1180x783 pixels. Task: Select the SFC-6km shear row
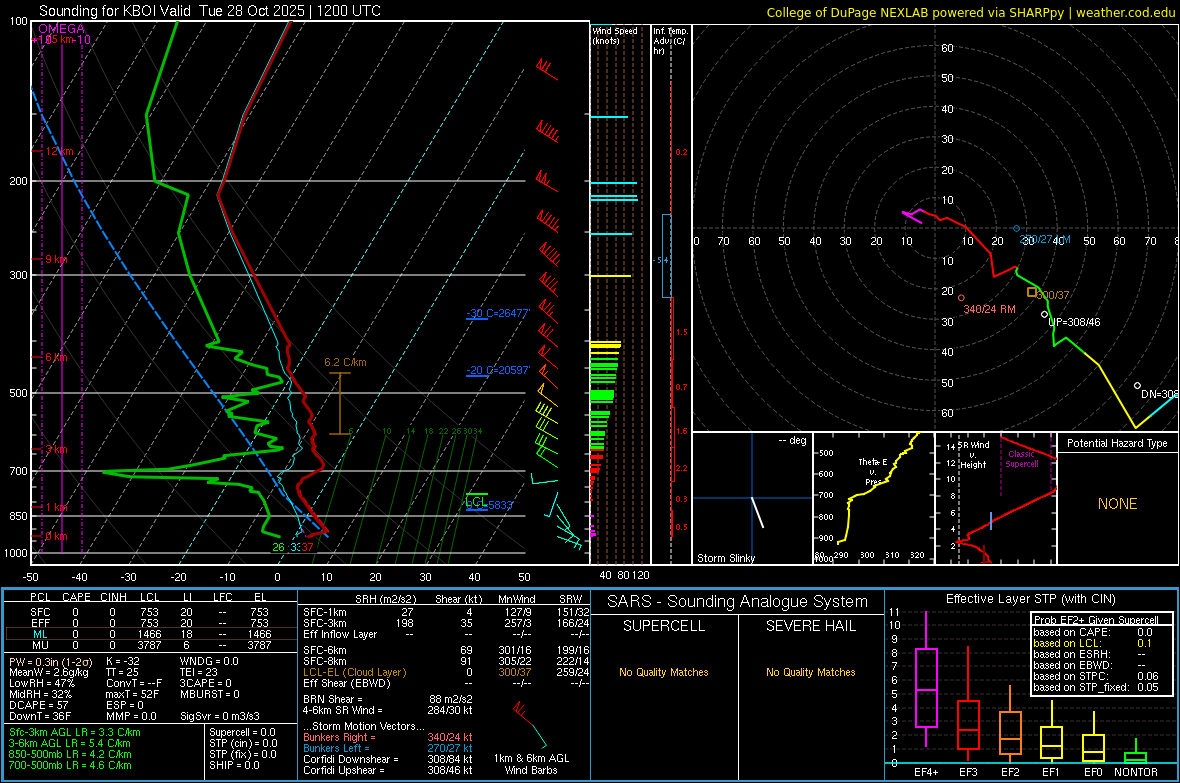click(446, 650)
